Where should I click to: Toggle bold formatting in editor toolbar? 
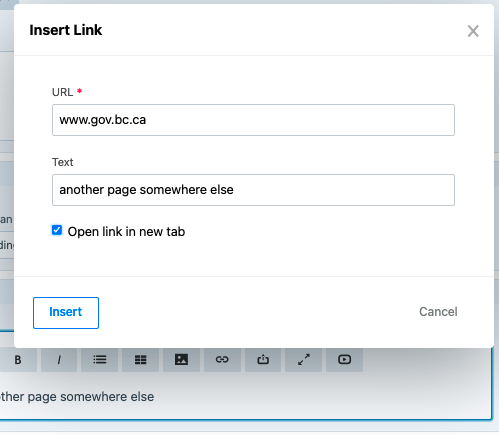point(18,360)
